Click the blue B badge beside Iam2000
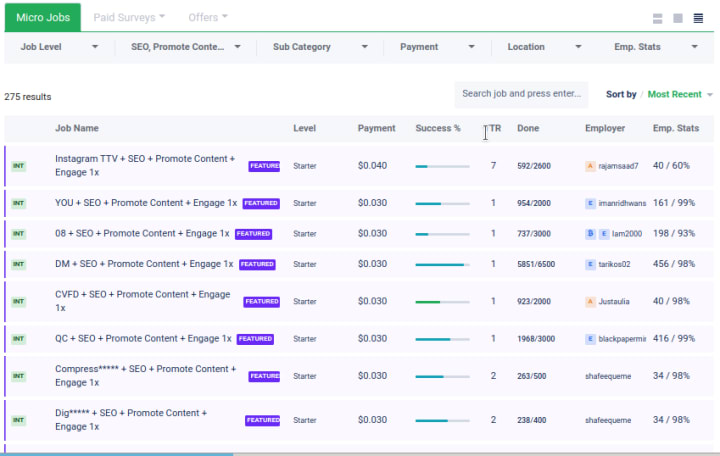This screenshot has height=456, width=720. coord(590,234)
